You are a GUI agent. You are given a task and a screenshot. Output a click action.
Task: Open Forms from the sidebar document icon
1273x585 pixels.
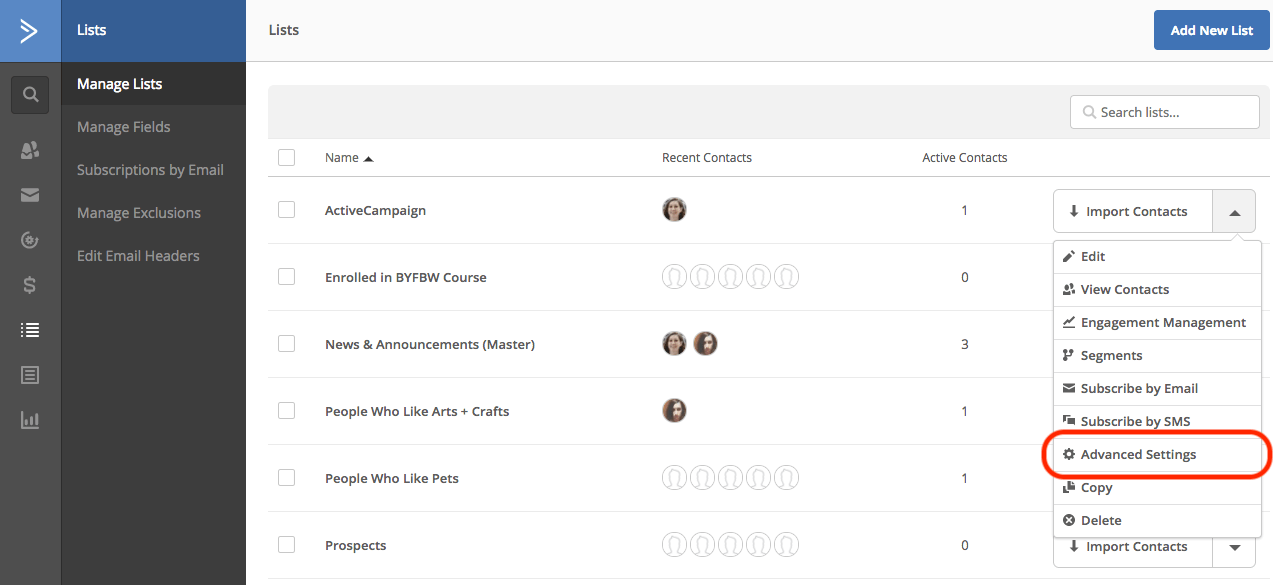click(x=30, y=375)
